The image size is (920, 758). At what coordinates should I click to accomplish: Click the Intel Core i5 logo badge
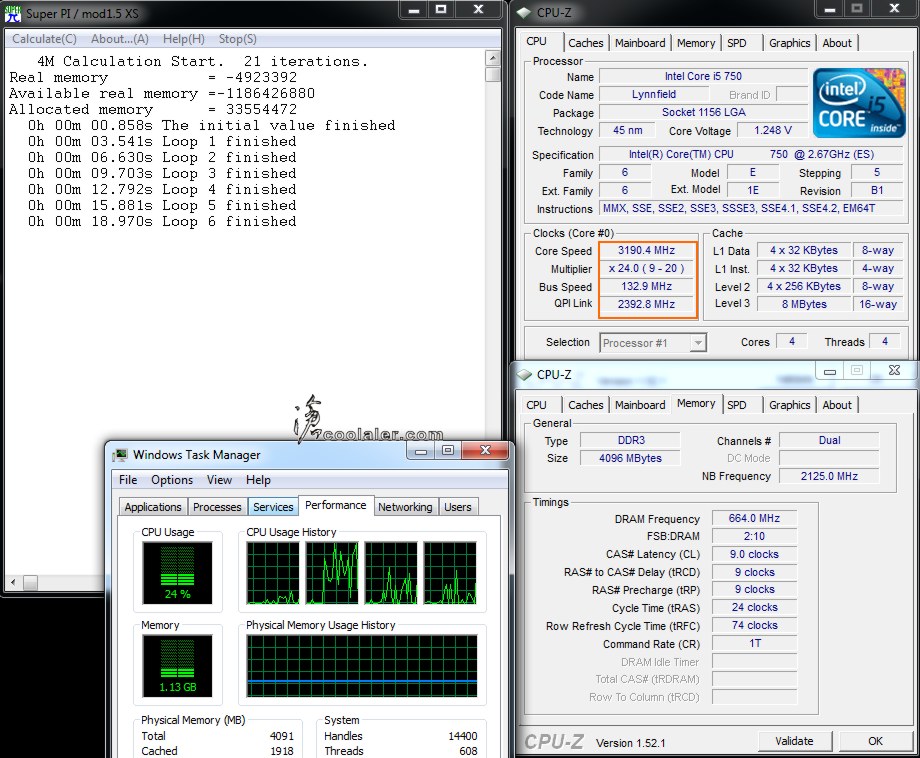point(858,103)
